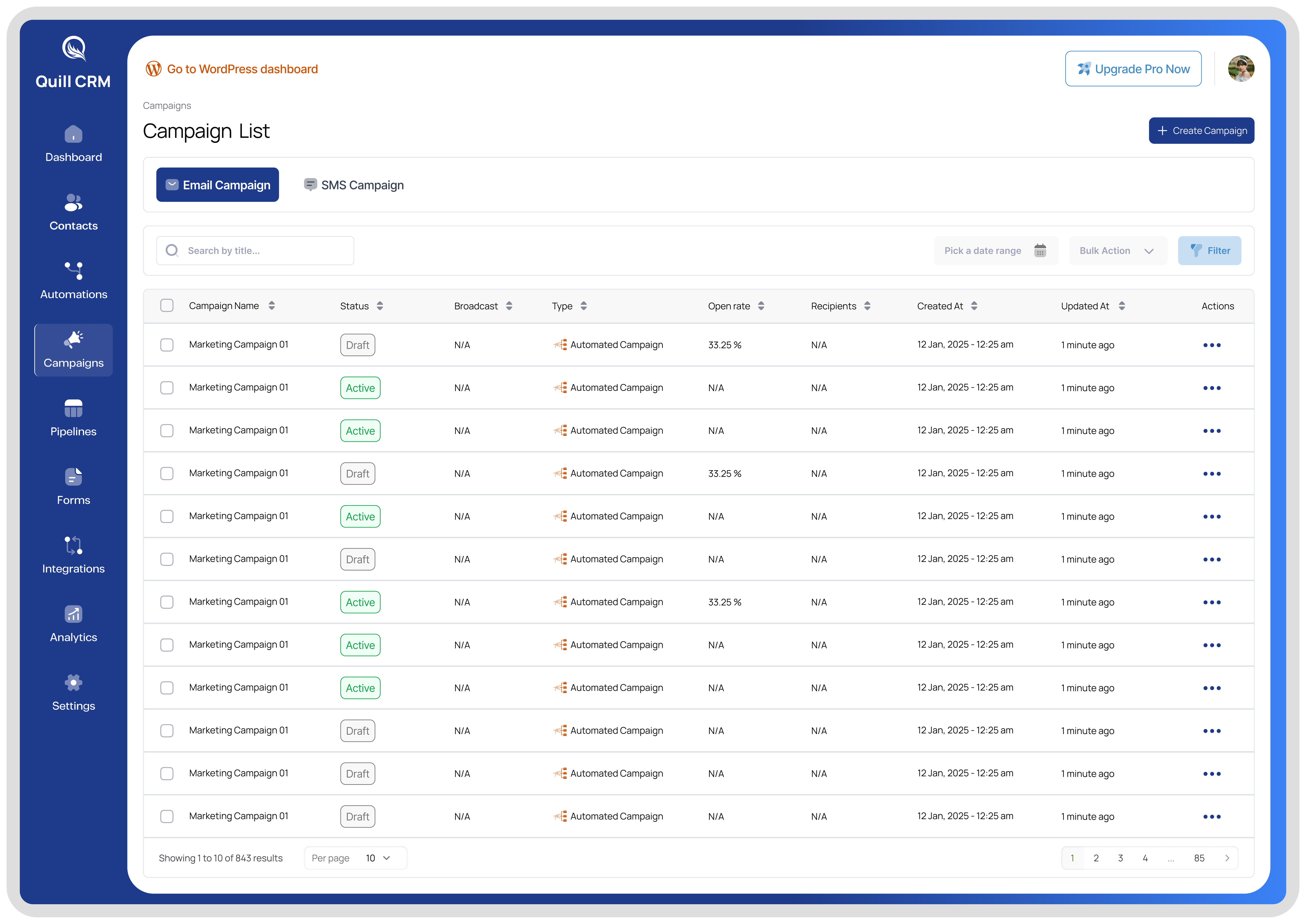Screen dimensions: 1306x924
Task: Open the Dashboard home icon
Action: click(73, 134)
